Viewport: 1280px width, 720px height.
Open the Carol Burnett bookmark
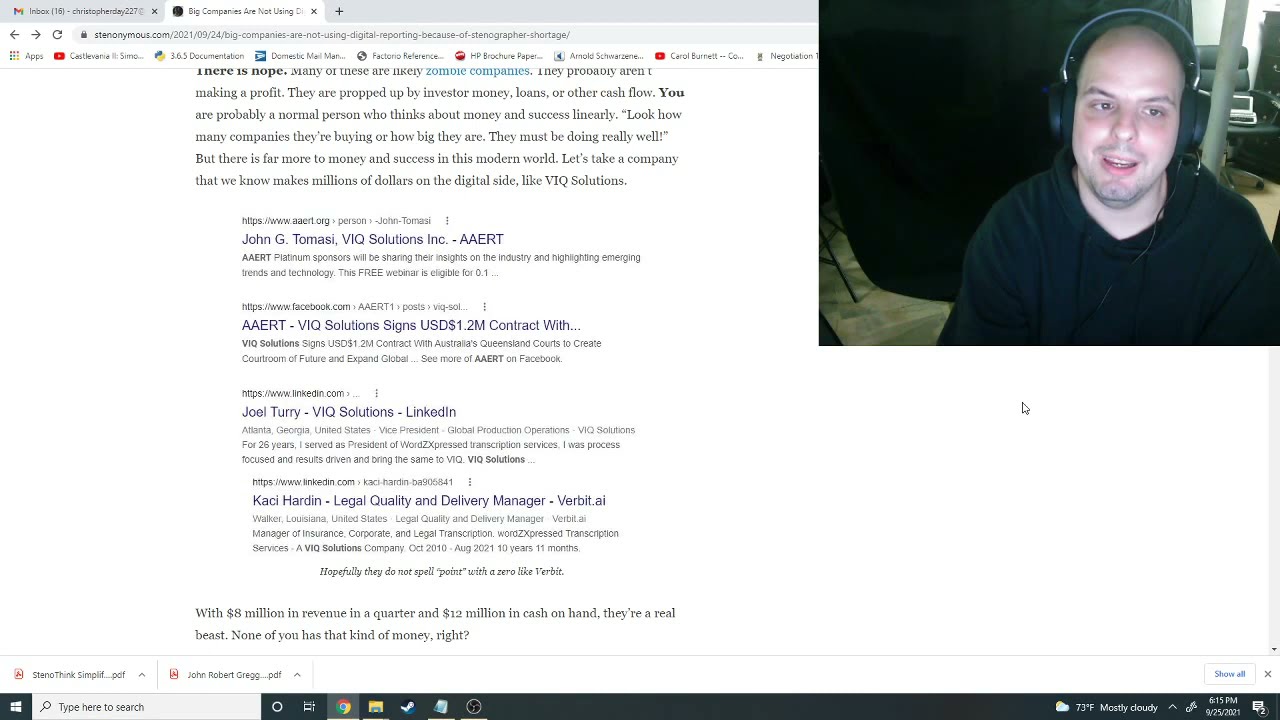(699, 56)
